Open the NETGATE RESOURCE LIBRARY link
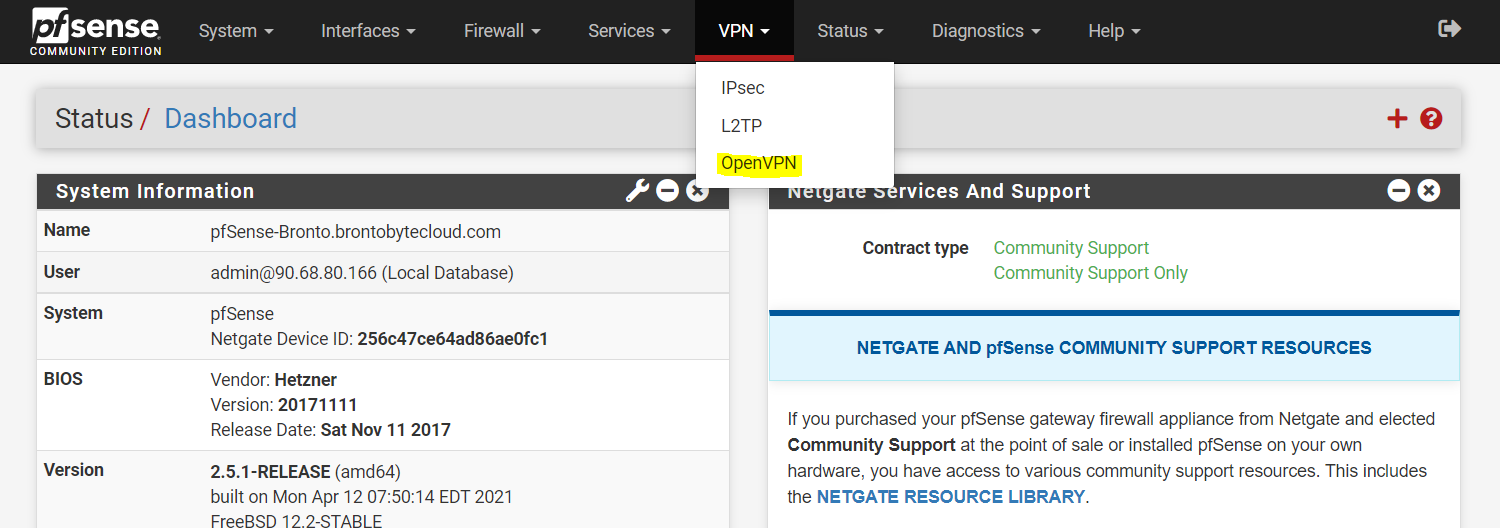Viewport: 1500px width, 528px height. click(x=950, y=496)
